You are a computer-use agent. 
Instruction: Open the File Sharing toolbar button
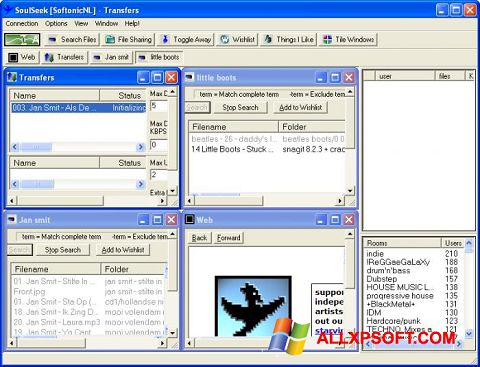point(129,40)
